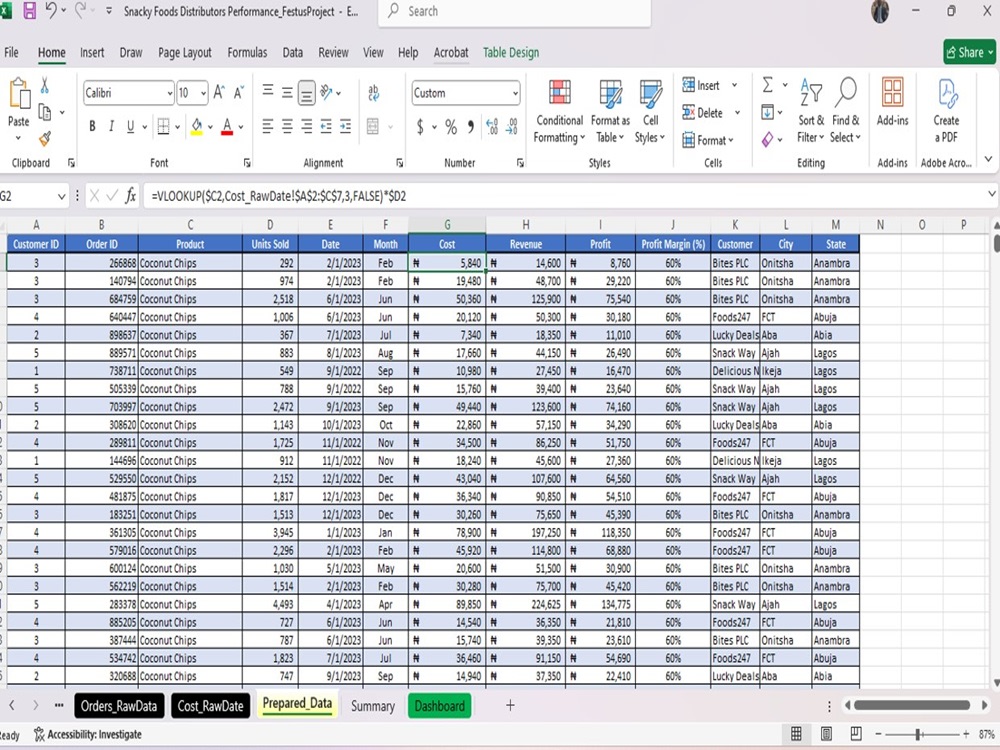Image resolution: width=1000 pixels, height=750 pixels.
Task: Toggle Align Right horizontal alignment
Action: pyautogui.click(x=307, y=126)
